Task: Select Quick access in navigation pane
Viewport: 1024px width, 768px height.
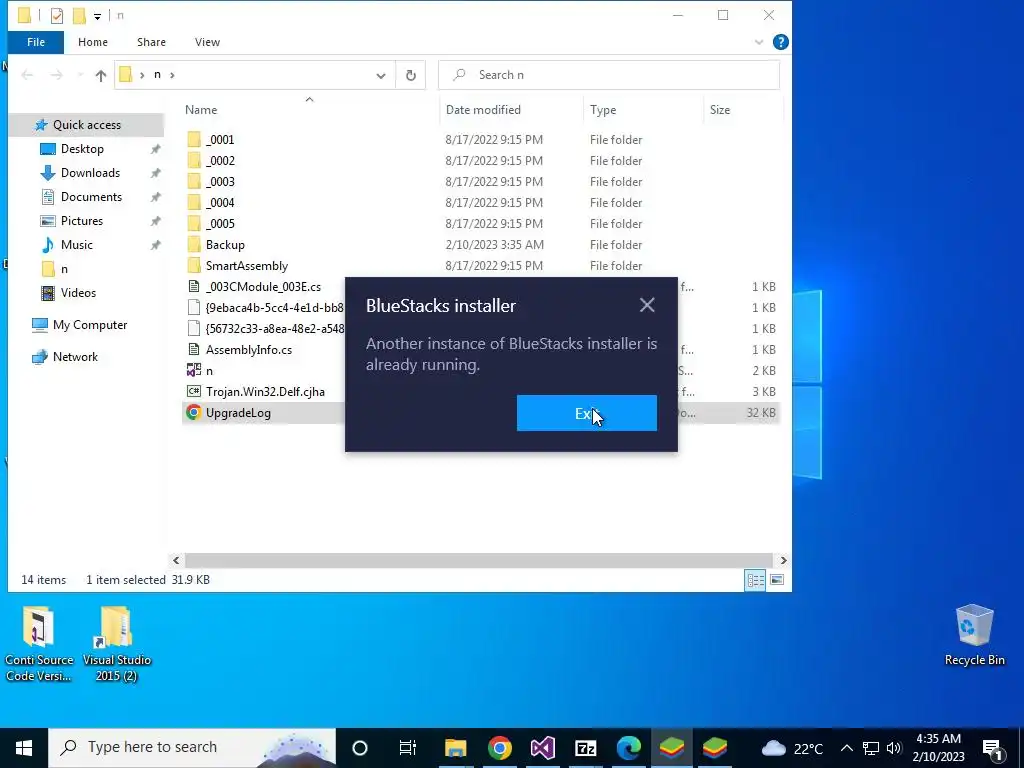Action: (x=87, y=125)
